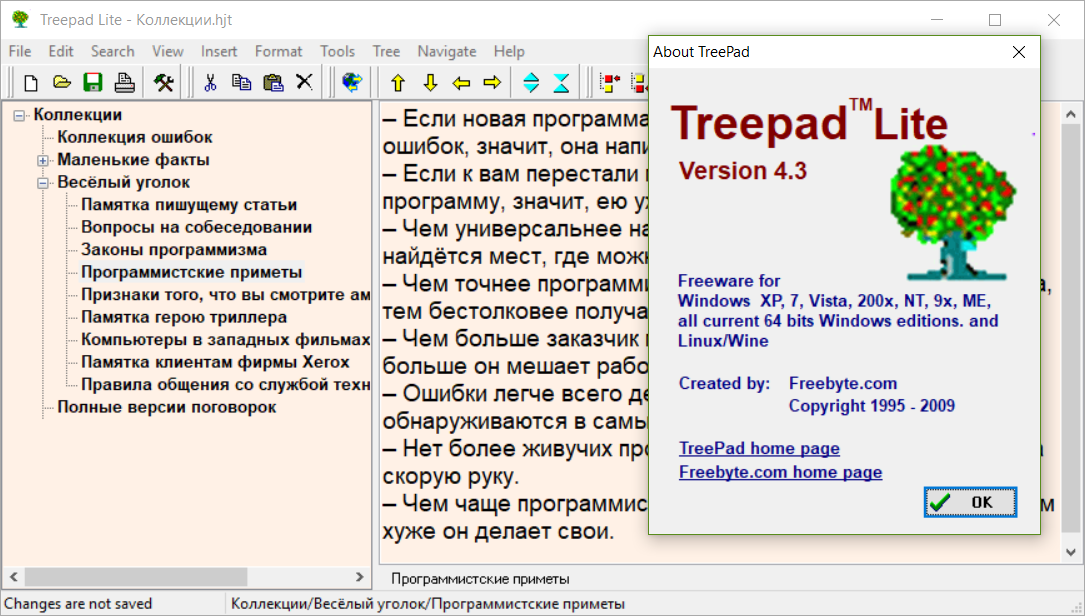This screenshot has height=616, width=1085.
Task: Open the Help menu
Action: pyautogui.click(x=509, y=51)
